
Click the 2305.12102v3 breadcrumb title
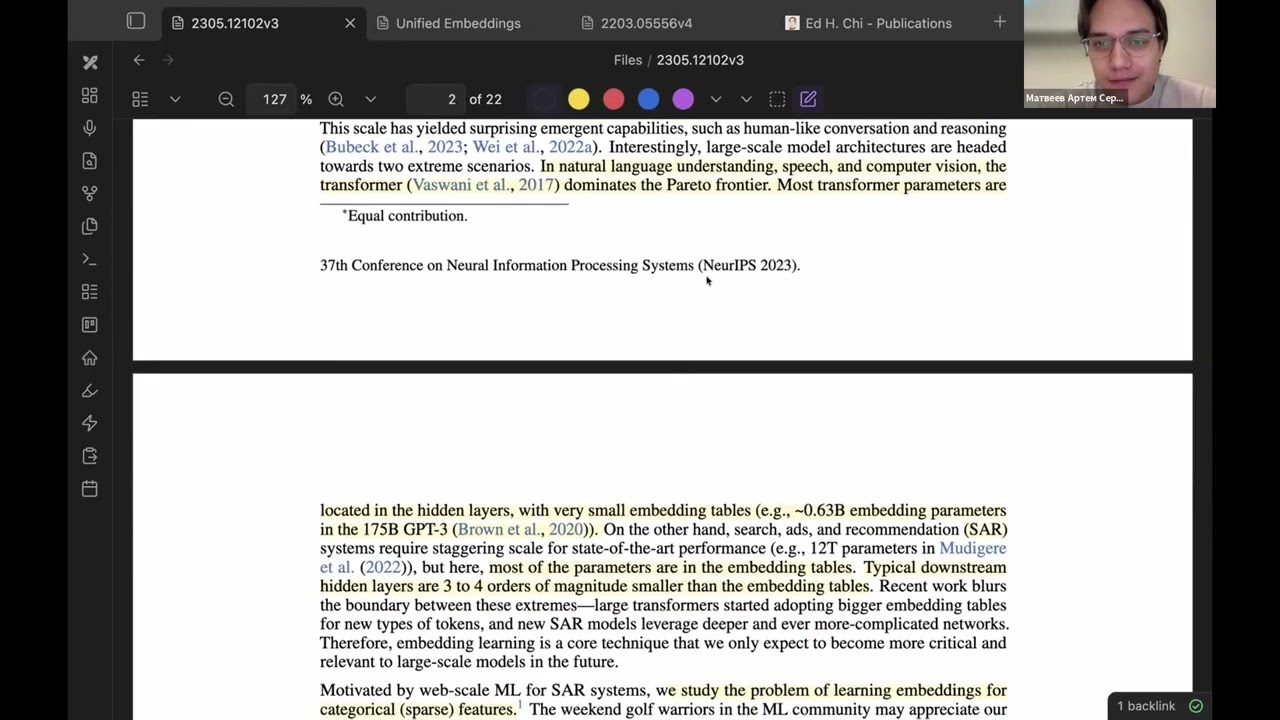tap(700, 60)
